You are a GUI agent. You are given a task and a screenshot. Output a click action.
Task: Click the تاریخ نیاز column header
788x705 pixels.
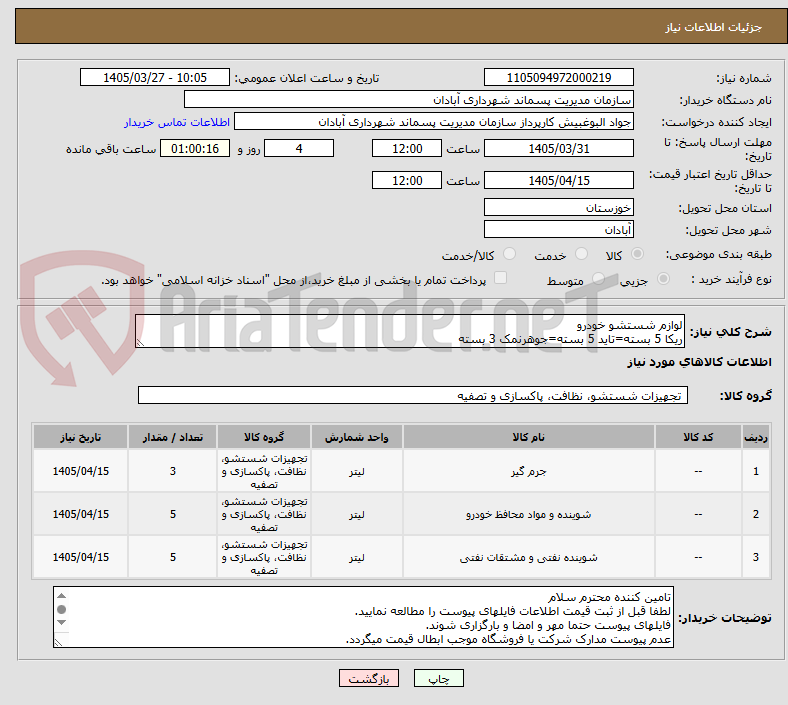coord(80,437)
